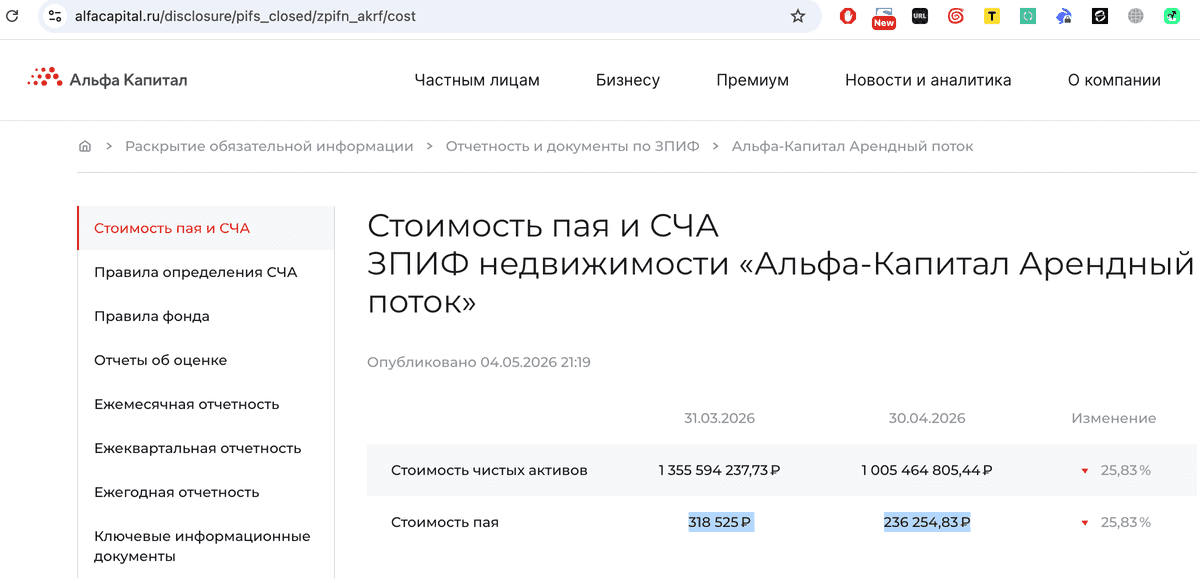Open the blue rabbit with lock extension

click(1064, 16)
